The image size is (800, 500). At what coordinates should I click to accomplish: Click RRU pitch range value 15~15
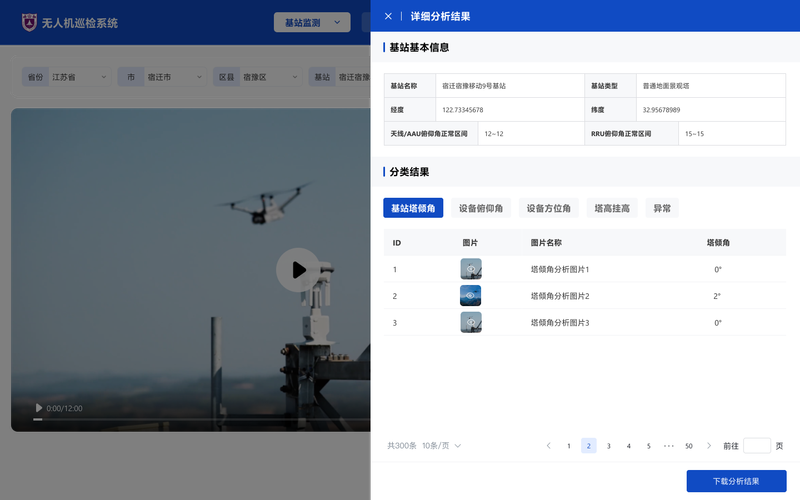(x=694, y=134)
